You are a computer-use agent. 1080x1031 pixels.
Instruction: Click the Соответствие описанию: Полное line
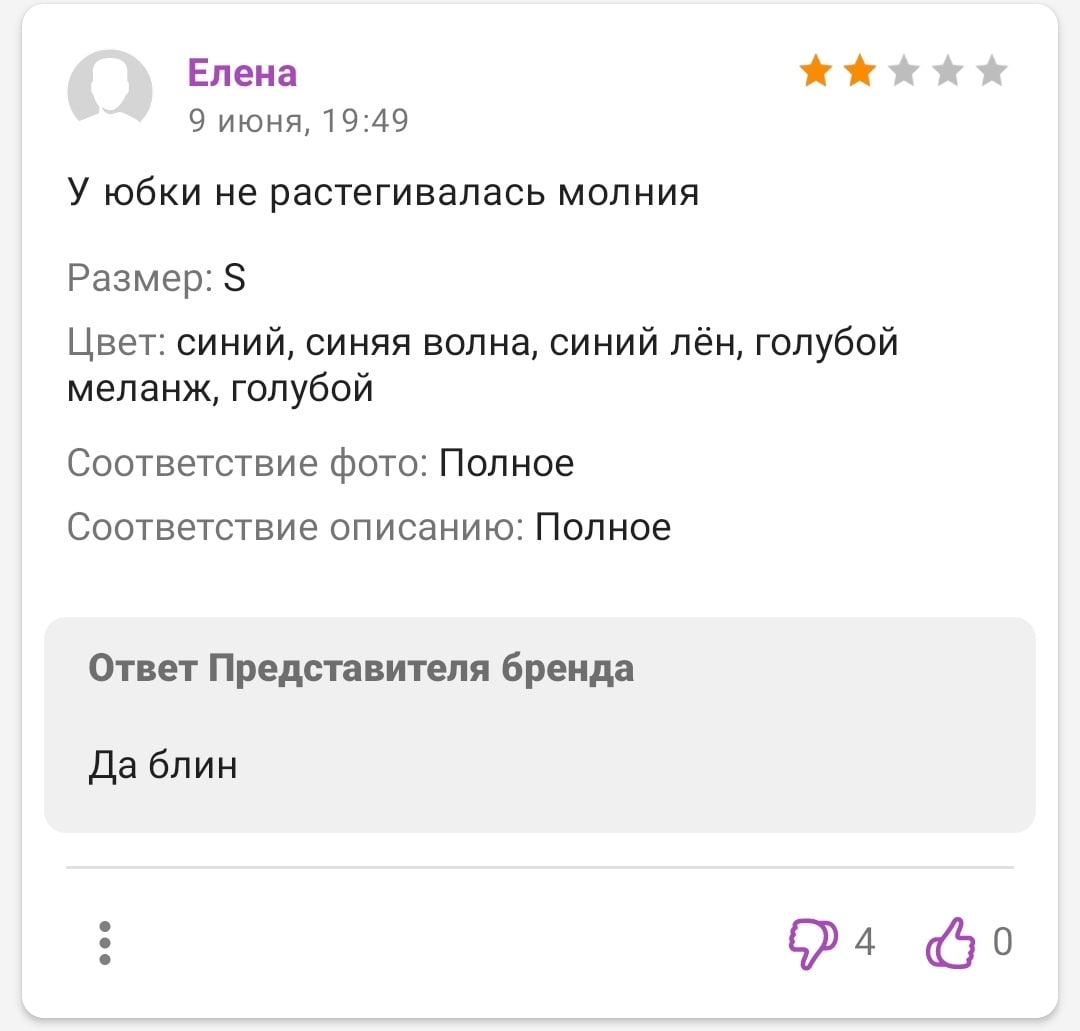368,526
